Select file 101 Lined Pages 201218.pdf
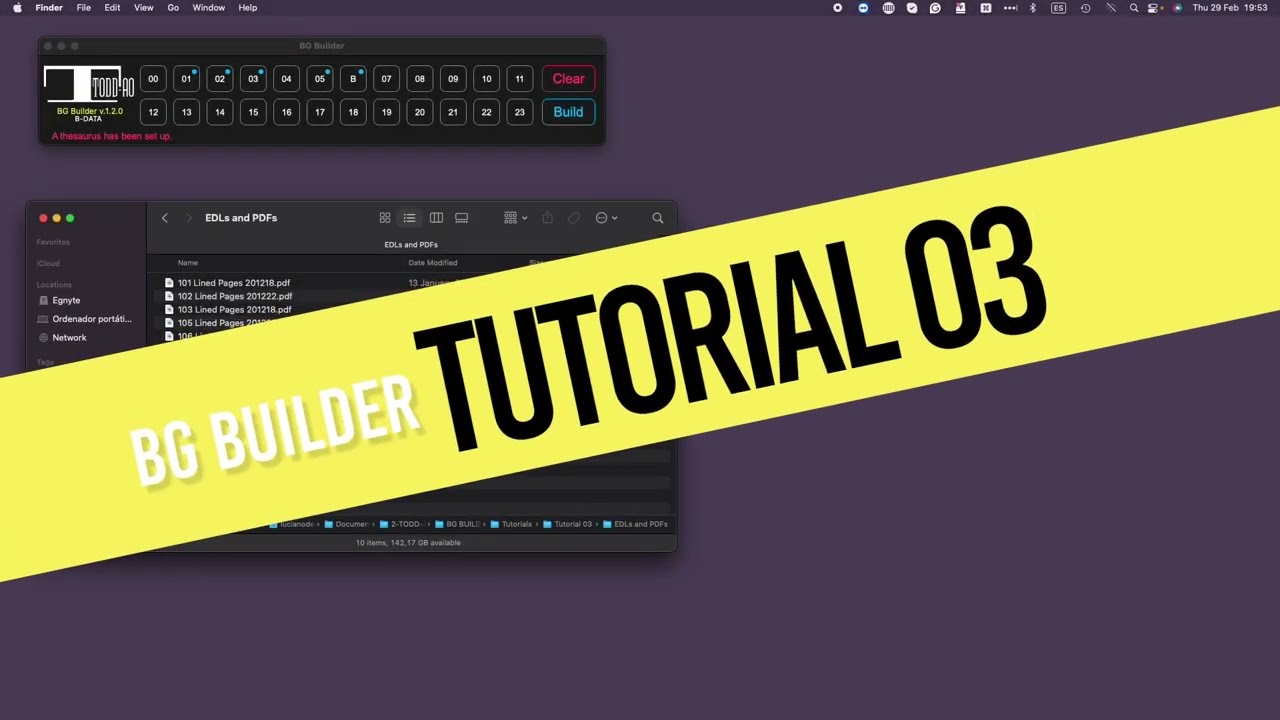Image resolution: width=1280 pixels, height=720 pixels. (x=233, y=283)
